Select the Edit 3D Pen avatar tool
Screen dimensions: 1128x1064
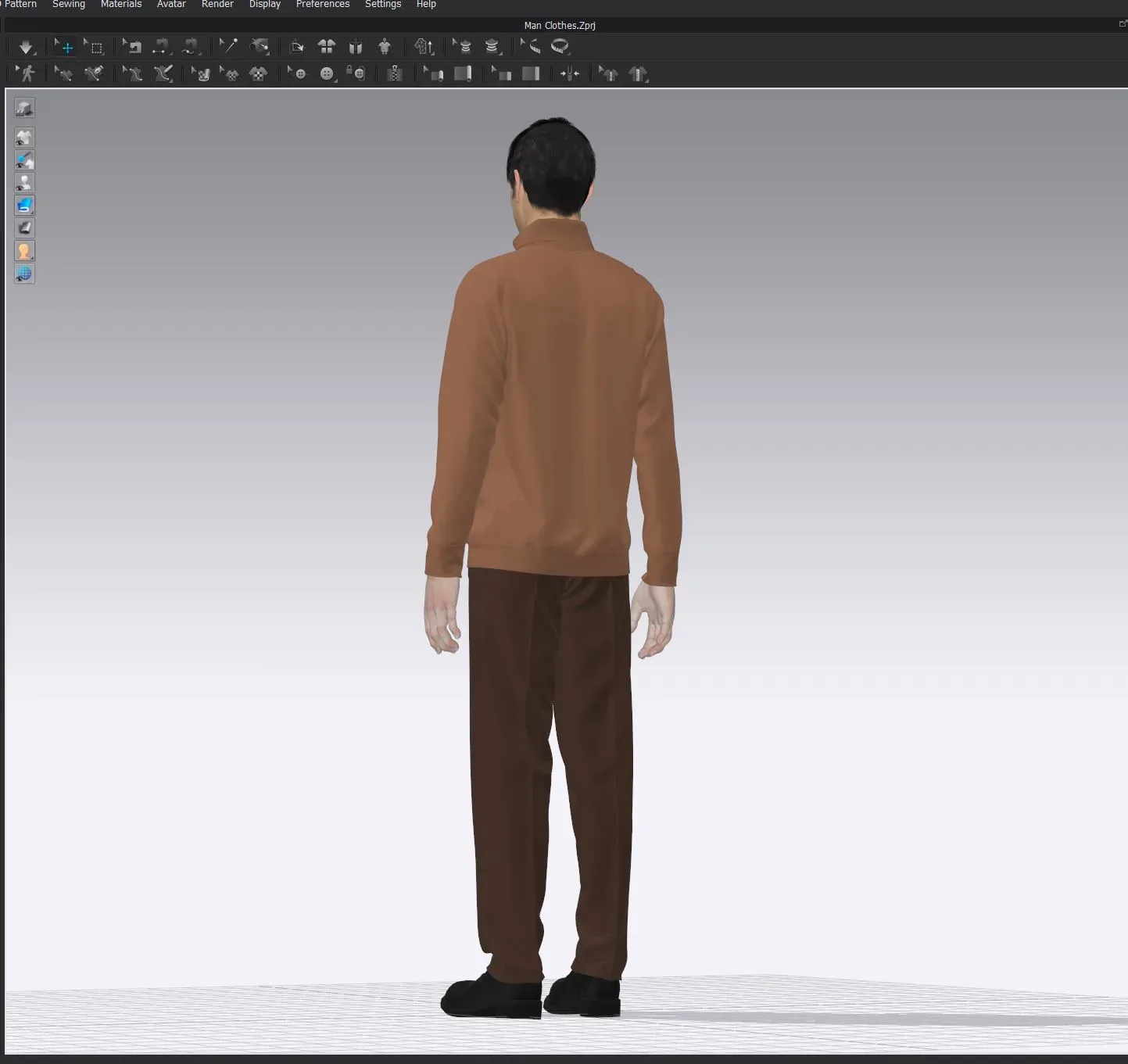[x=132, y=73]
